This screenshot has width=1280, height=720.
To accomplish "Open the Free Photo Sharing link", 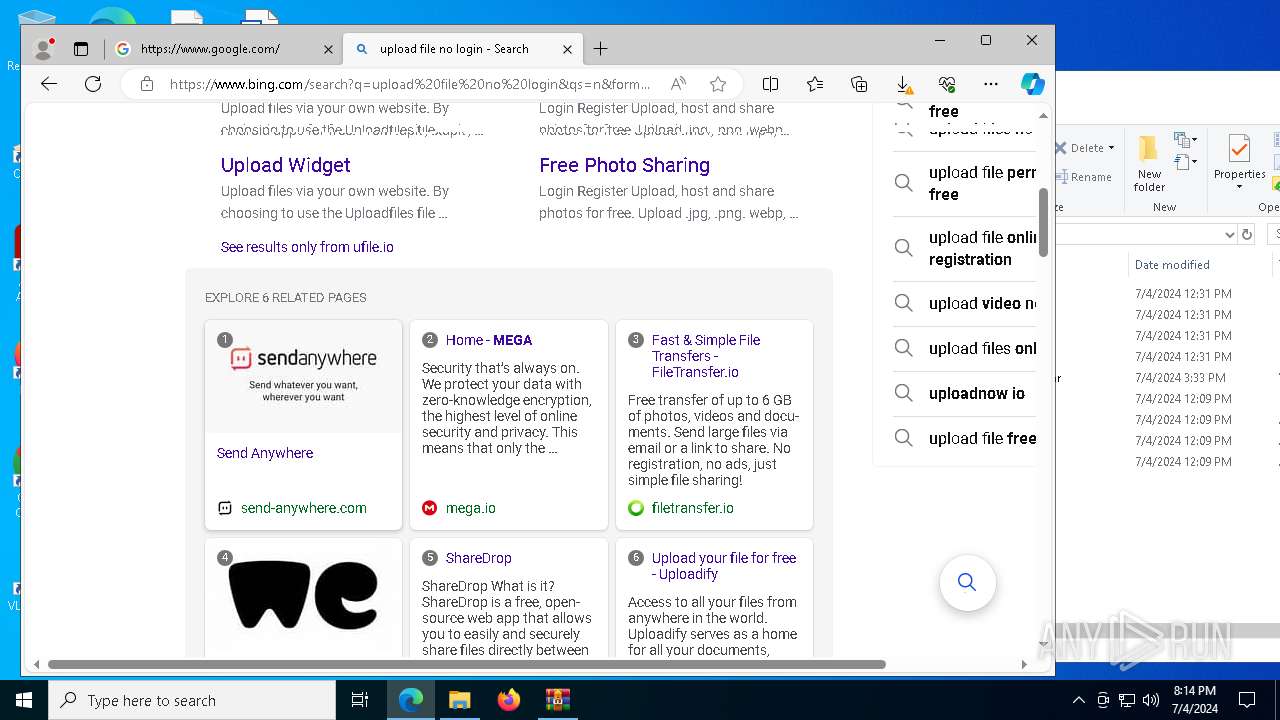I will tap(624, 165).
